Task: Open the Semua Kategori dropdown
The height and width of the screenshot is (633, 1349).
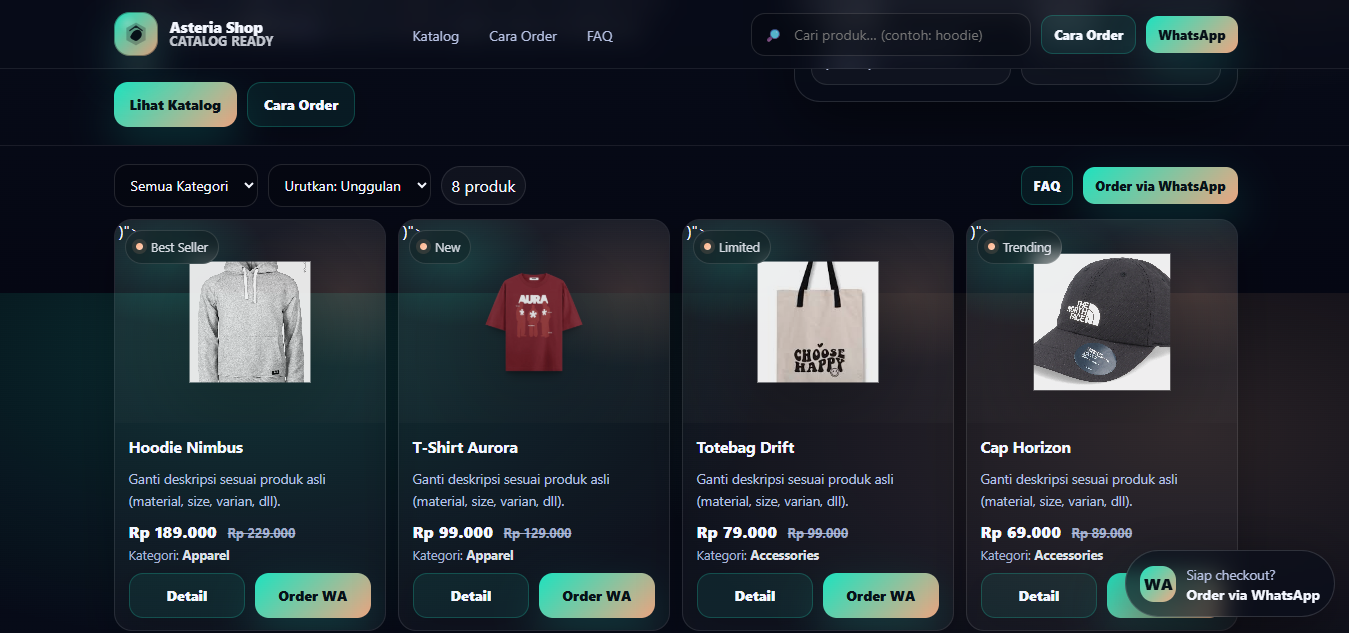Action: tap(185, 185)
